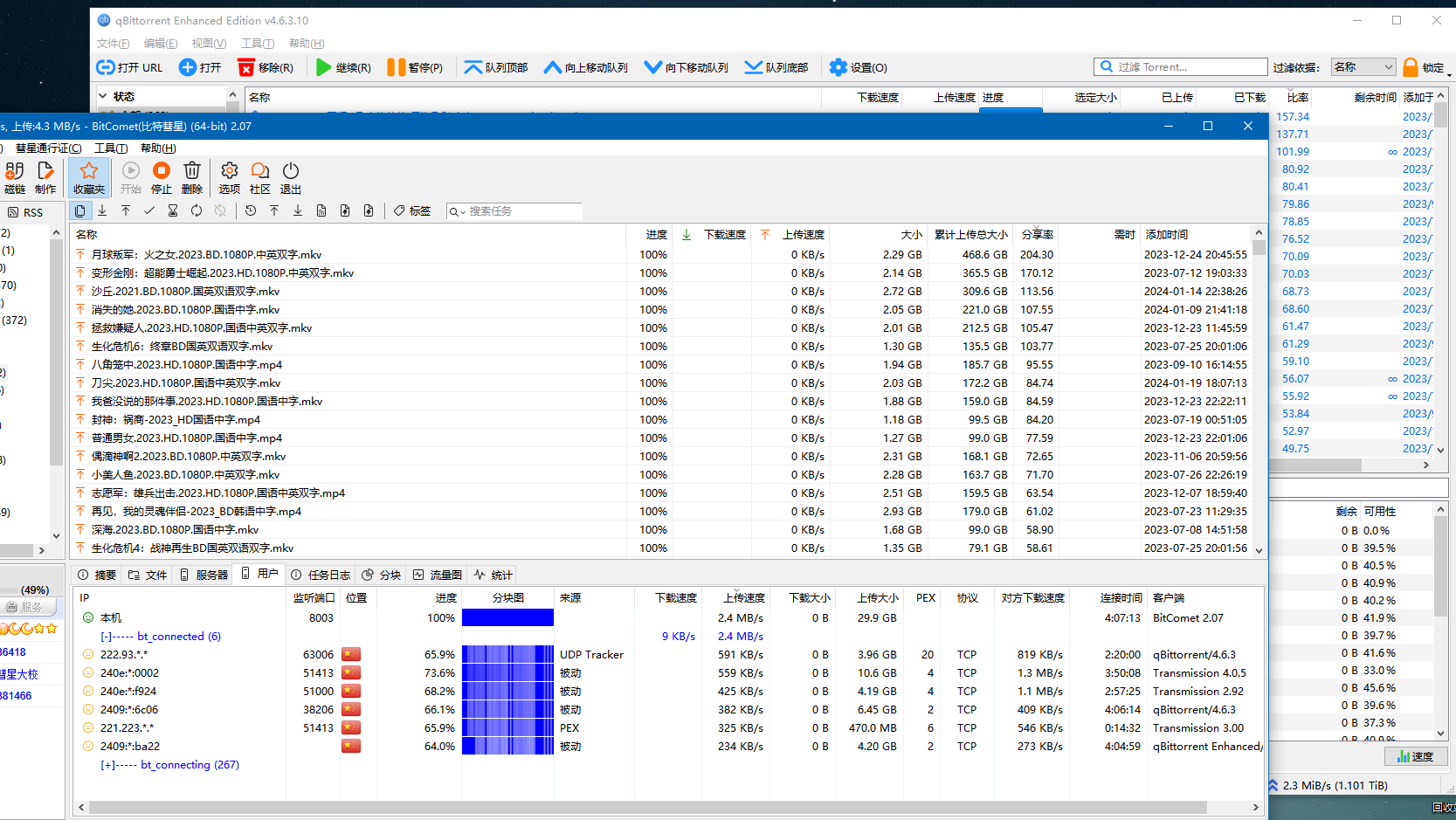Switch to the 摘要 tab
Viewport: 1456px width, 820px height.
(x=97, y=575)
